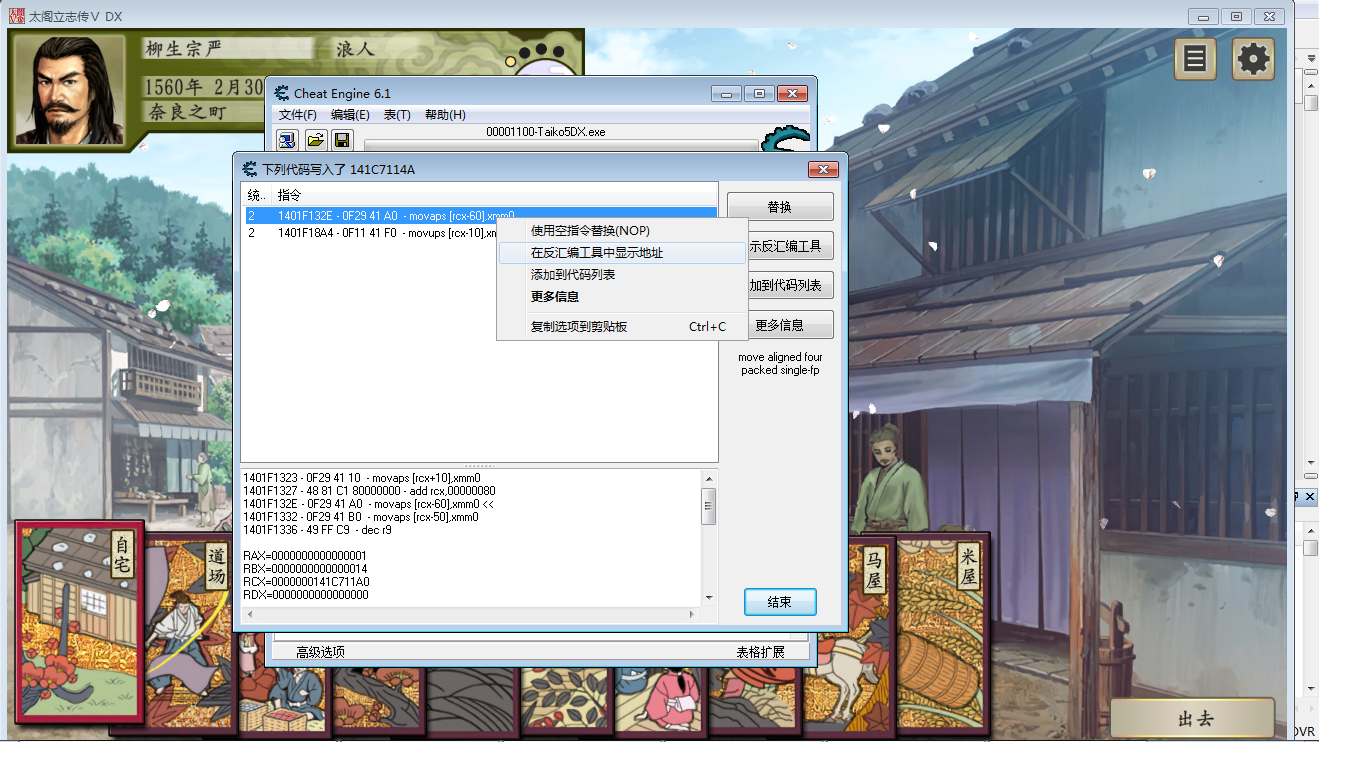Open the 文件(F) menu

pyautogui.click(x=297, y=115)
